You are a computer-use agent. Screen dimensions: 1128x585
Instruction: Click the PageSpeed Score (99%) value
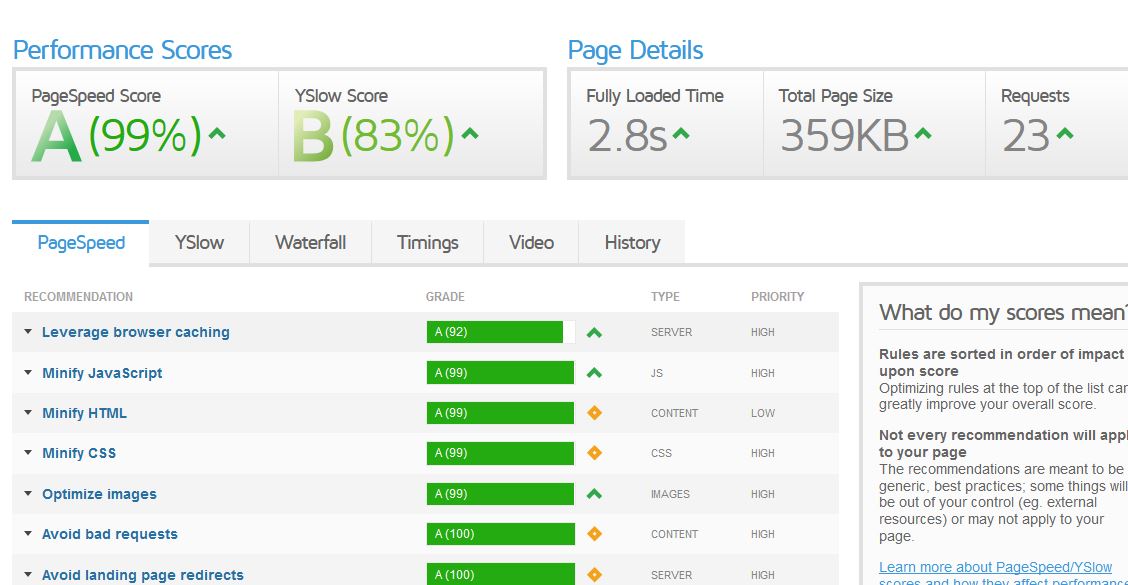[x=145, y=135]
